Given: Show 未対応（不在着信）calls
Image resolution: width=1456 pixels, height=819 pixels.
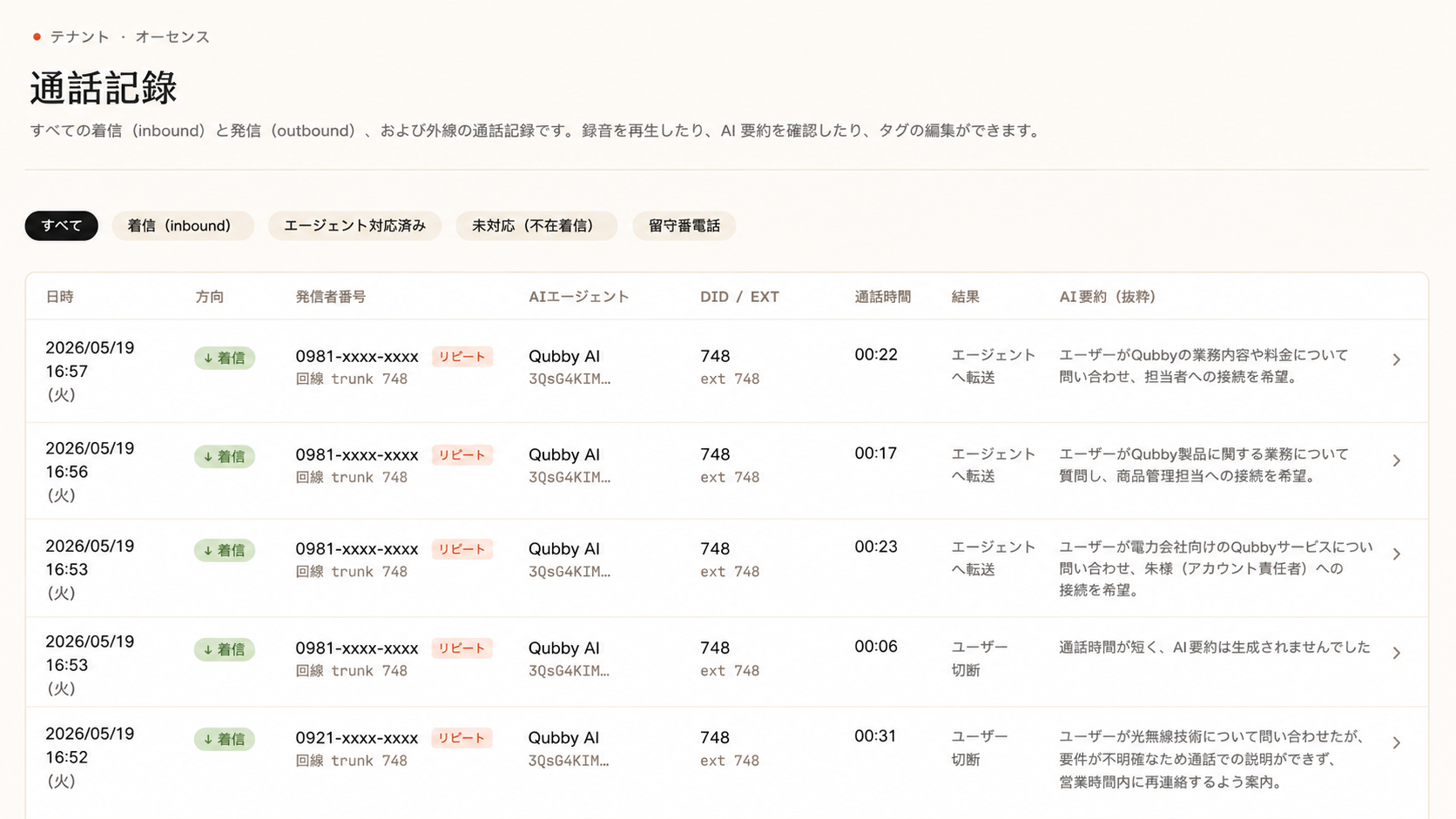Looking at the screenshot, I should click(x=536, y=225).
